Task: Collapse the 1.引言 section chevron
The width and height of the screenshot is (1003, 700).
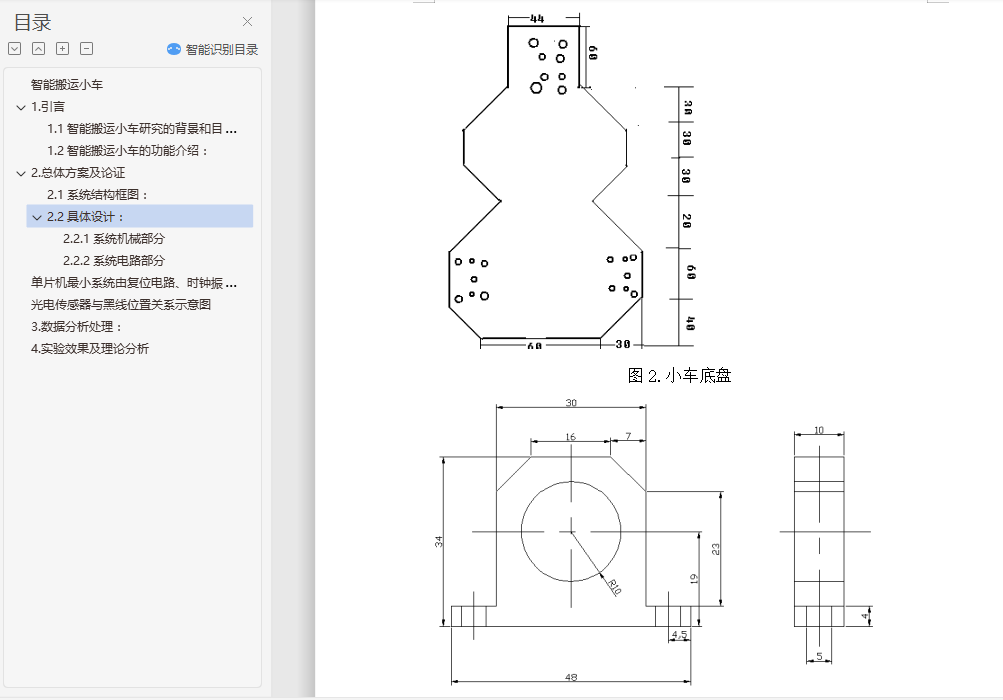Action: click(x=20, y=107)
